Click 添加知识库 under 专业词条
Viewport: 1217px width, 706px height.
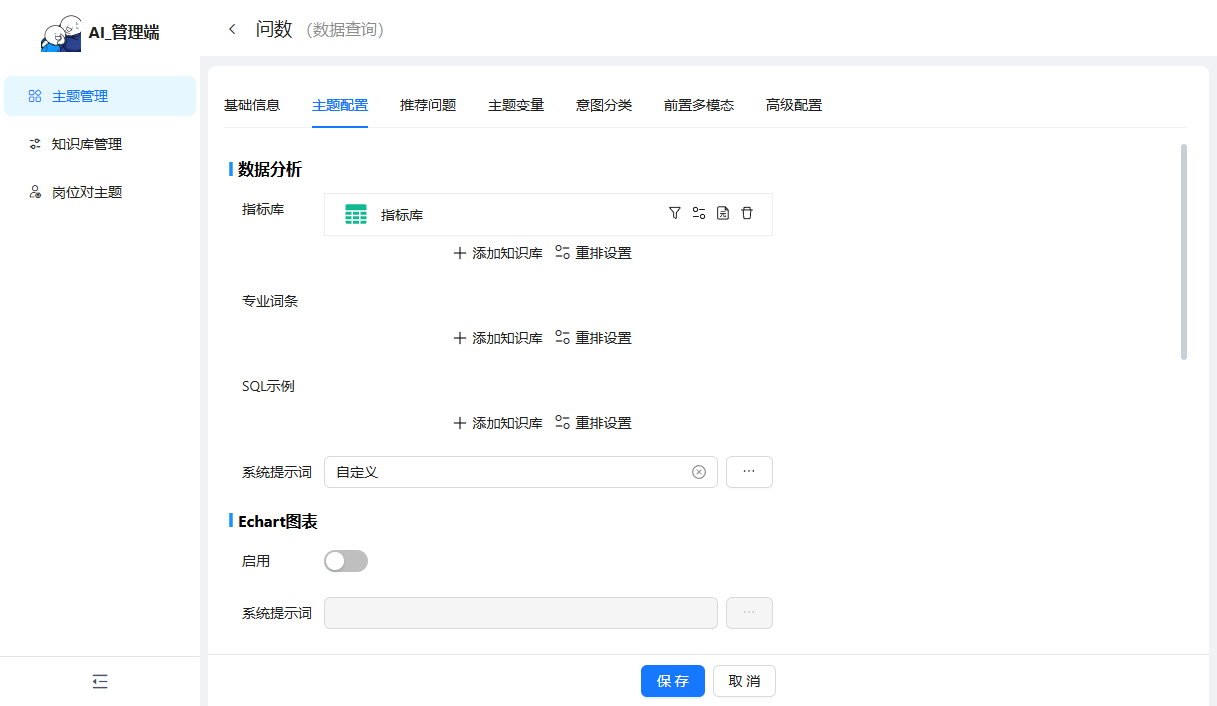click(498, 338)
